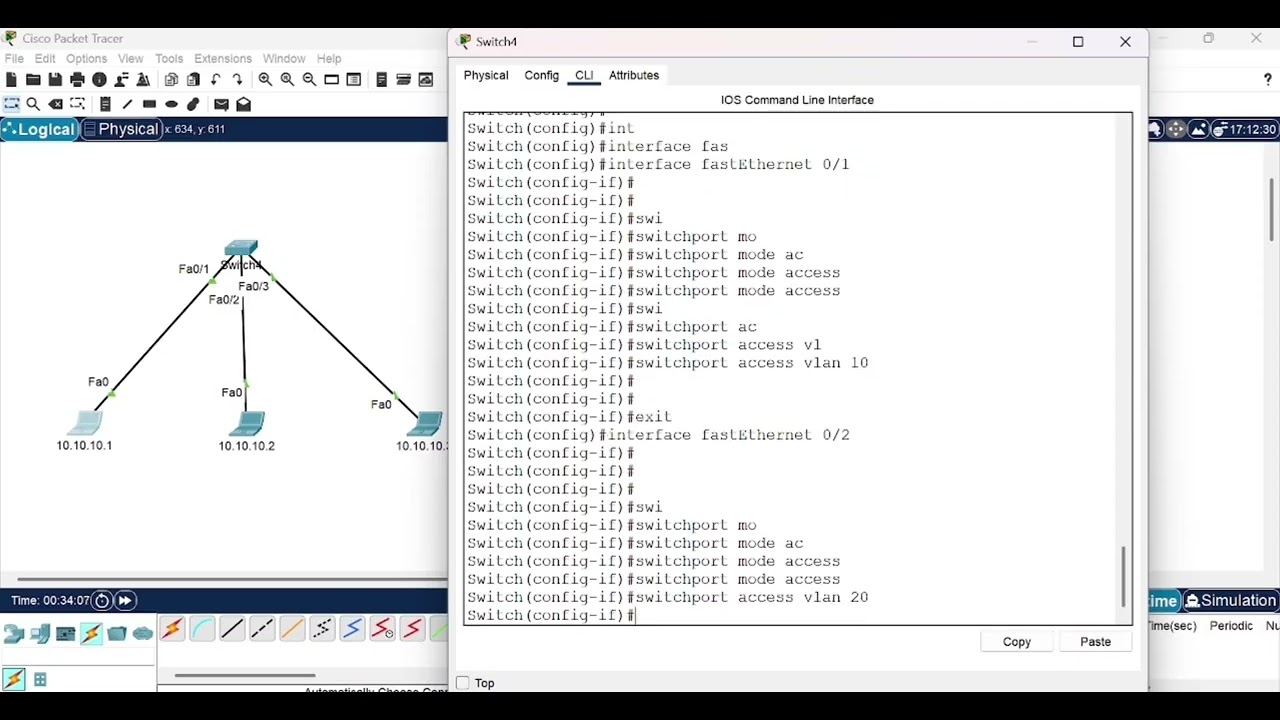Open the Network Information icon
Screen dimensions: 1280x720
point(99,80)
